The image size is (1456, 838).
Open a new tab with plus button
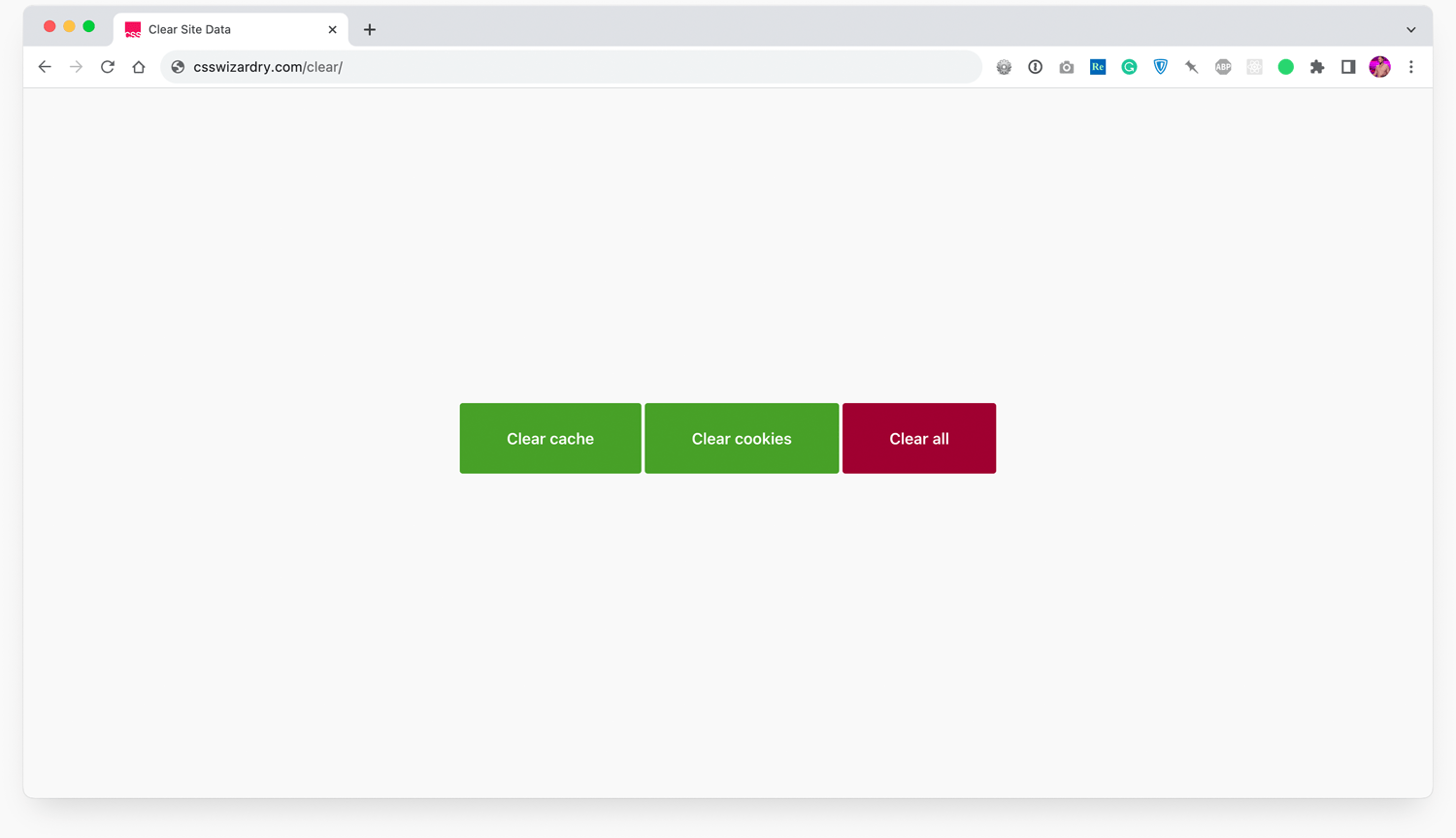(x=370, y=29)
